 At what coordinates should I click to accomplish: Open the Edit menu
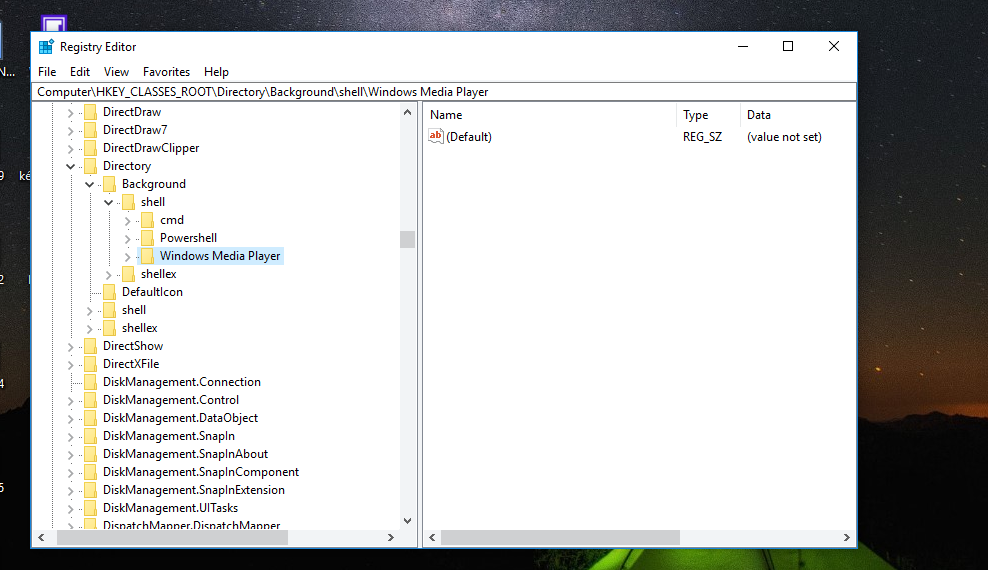click(x=79, y=72)
